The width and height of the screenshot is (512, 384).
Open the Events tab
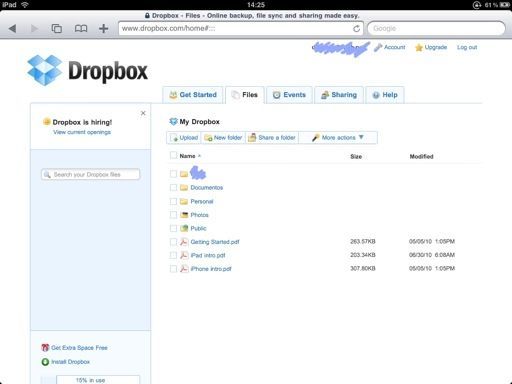(289, 95)
